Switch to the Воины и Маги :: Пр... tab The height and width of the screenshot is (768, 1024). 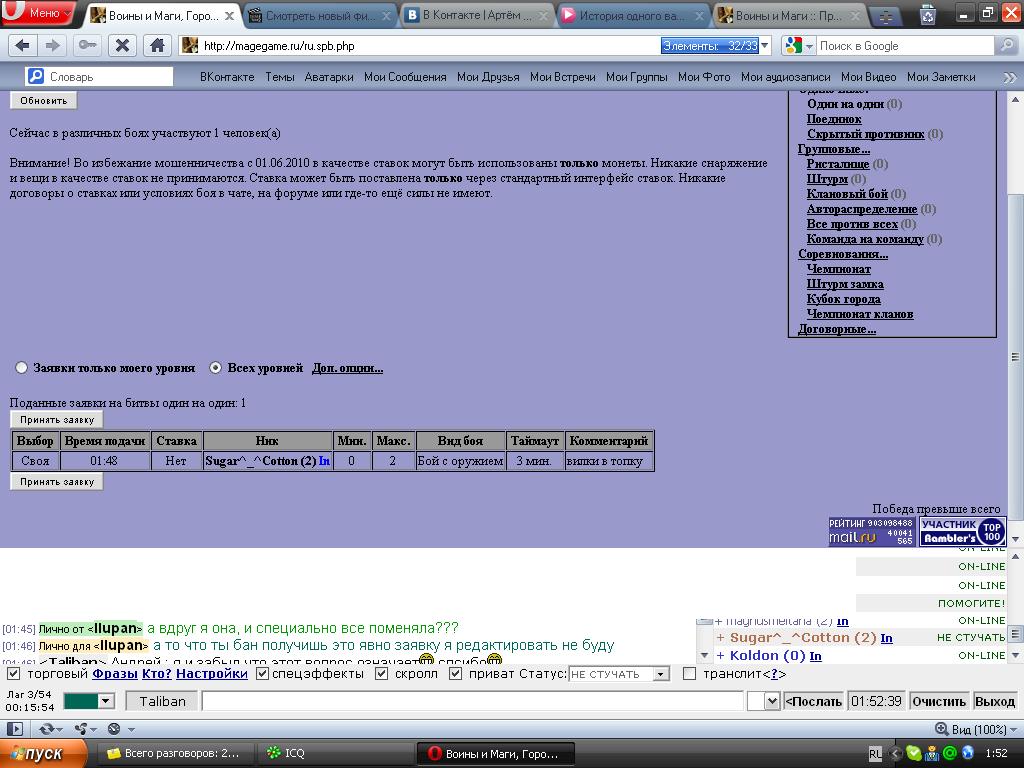pyautogui.click(x=789, y=16)
